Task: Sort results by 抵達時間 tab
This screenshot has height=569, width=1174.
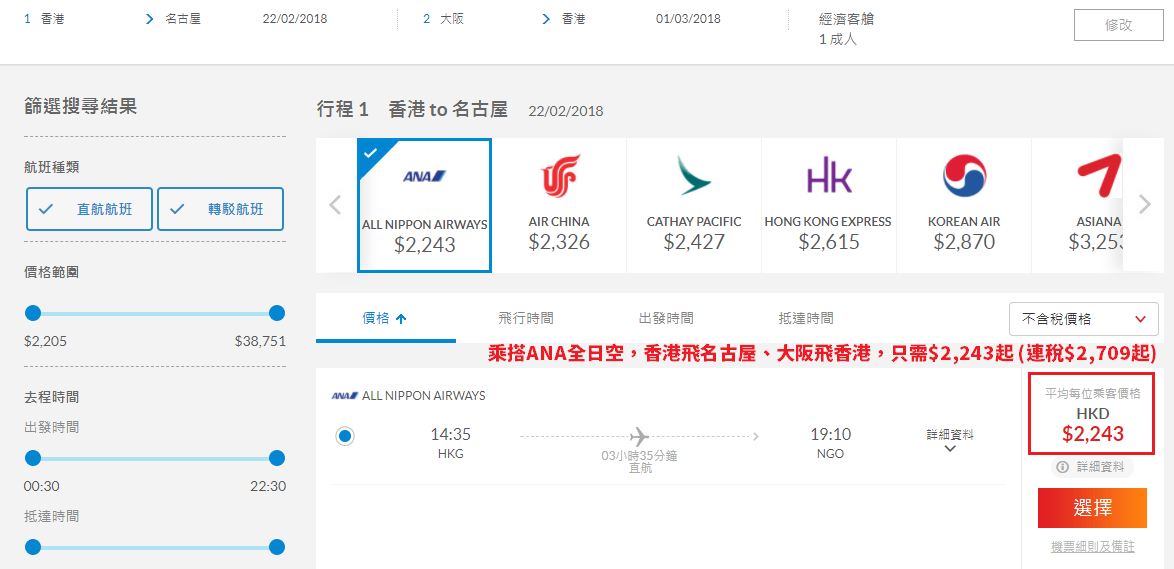Action: click(806, 318)
